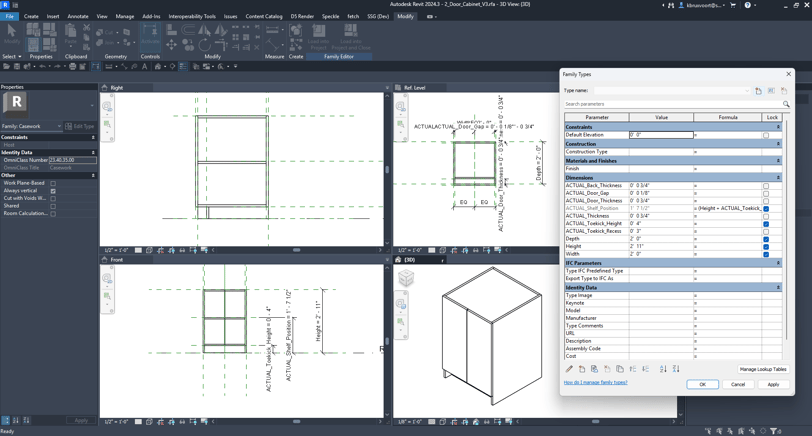
Task: Collapse the Dimensions group in Family Types
Action: click(x=778, y=178)
